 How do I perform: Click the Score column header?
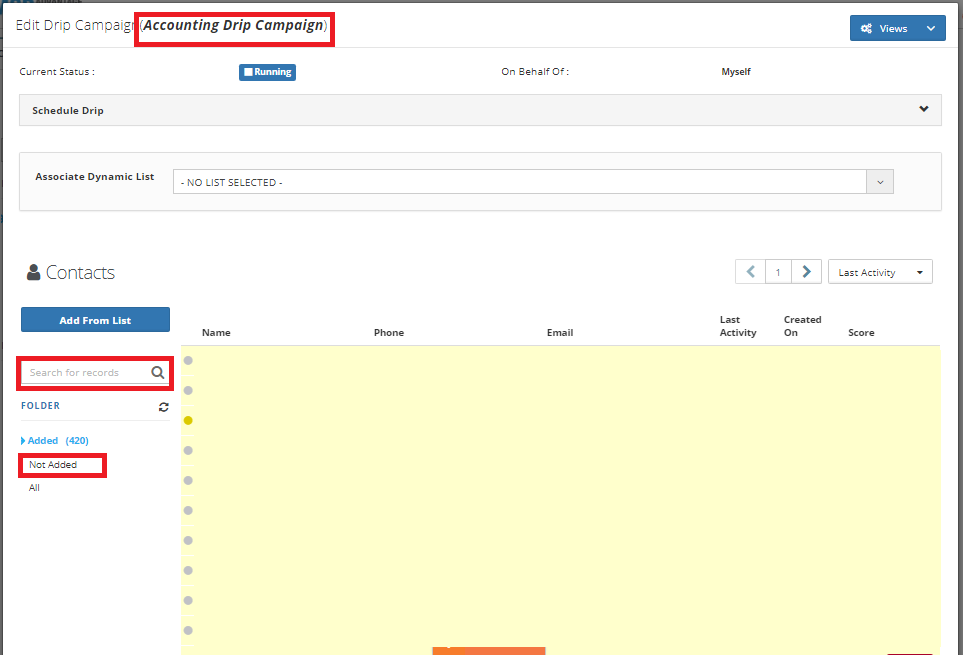pos(861,332)
